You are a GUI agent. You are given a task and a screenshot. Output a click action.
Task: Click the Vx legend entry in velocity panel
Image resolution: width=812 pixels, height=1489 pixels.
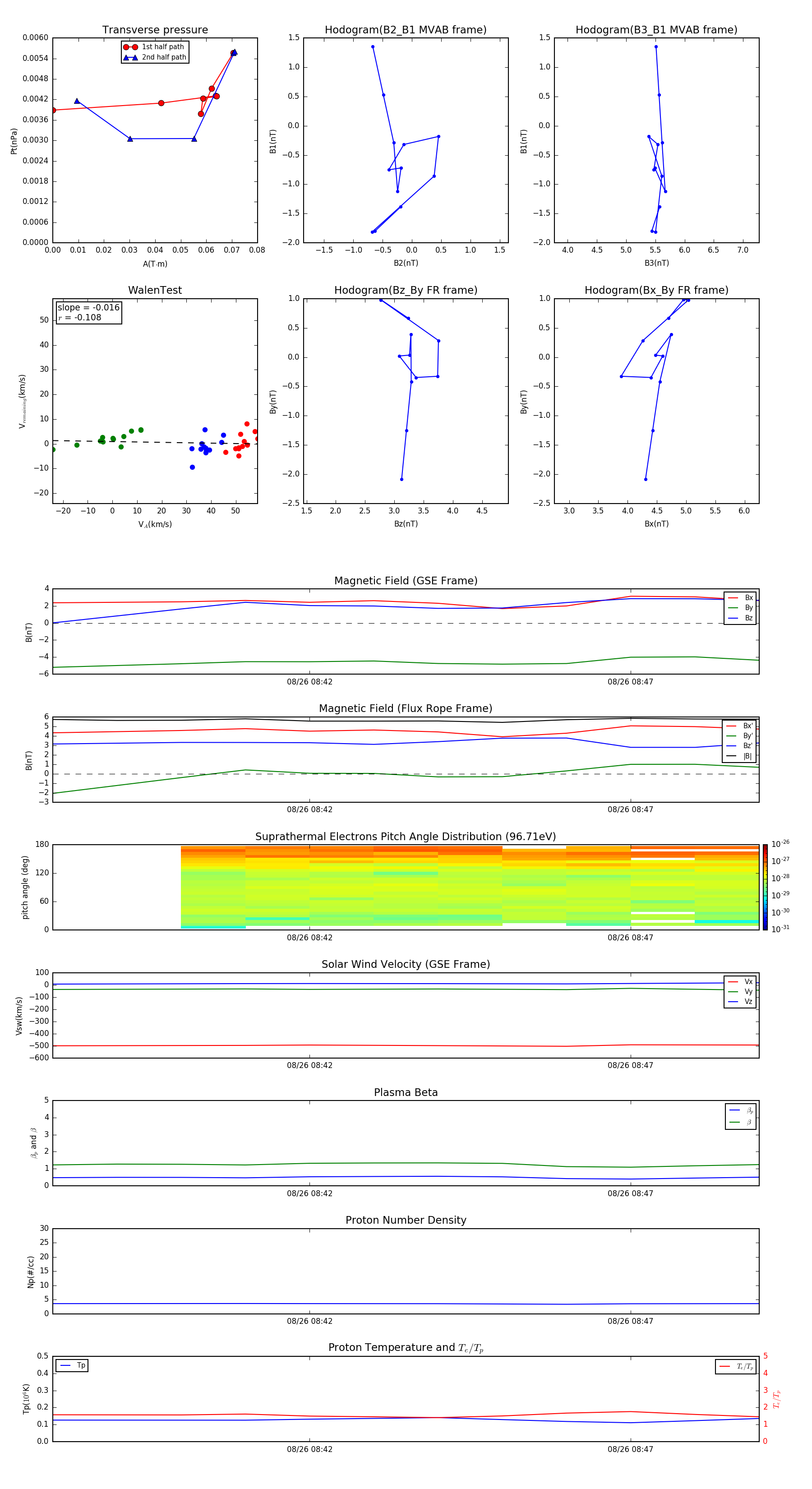pyautogui.click(x=740, y=981)
